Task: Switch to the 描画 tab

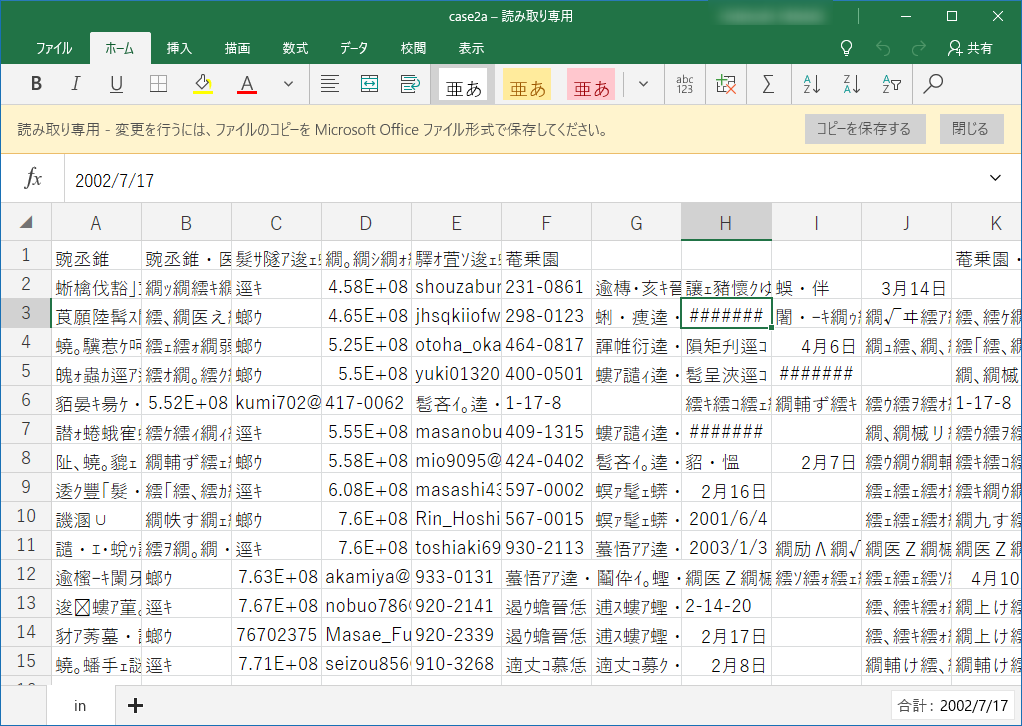Action: pos(237,48)
